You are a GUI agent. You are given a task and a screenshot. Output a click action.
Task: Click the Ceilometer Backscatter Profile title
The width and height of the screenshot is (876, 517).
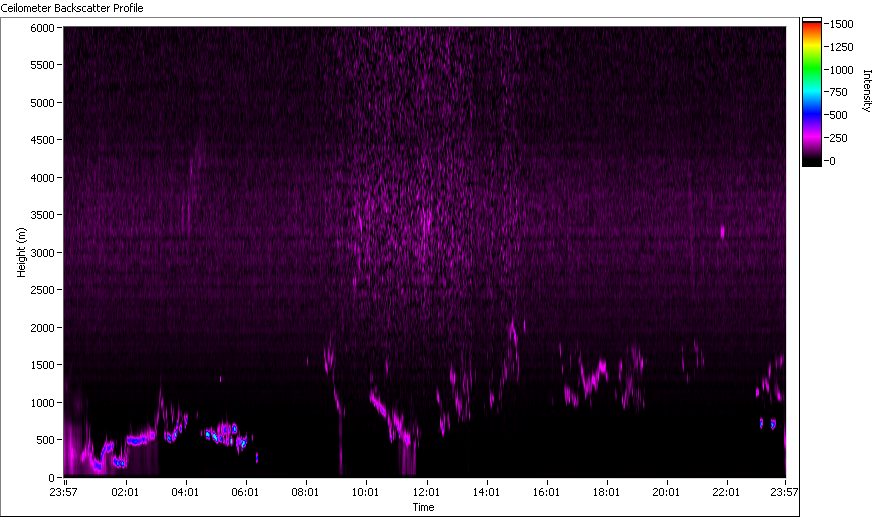(72, 8)
